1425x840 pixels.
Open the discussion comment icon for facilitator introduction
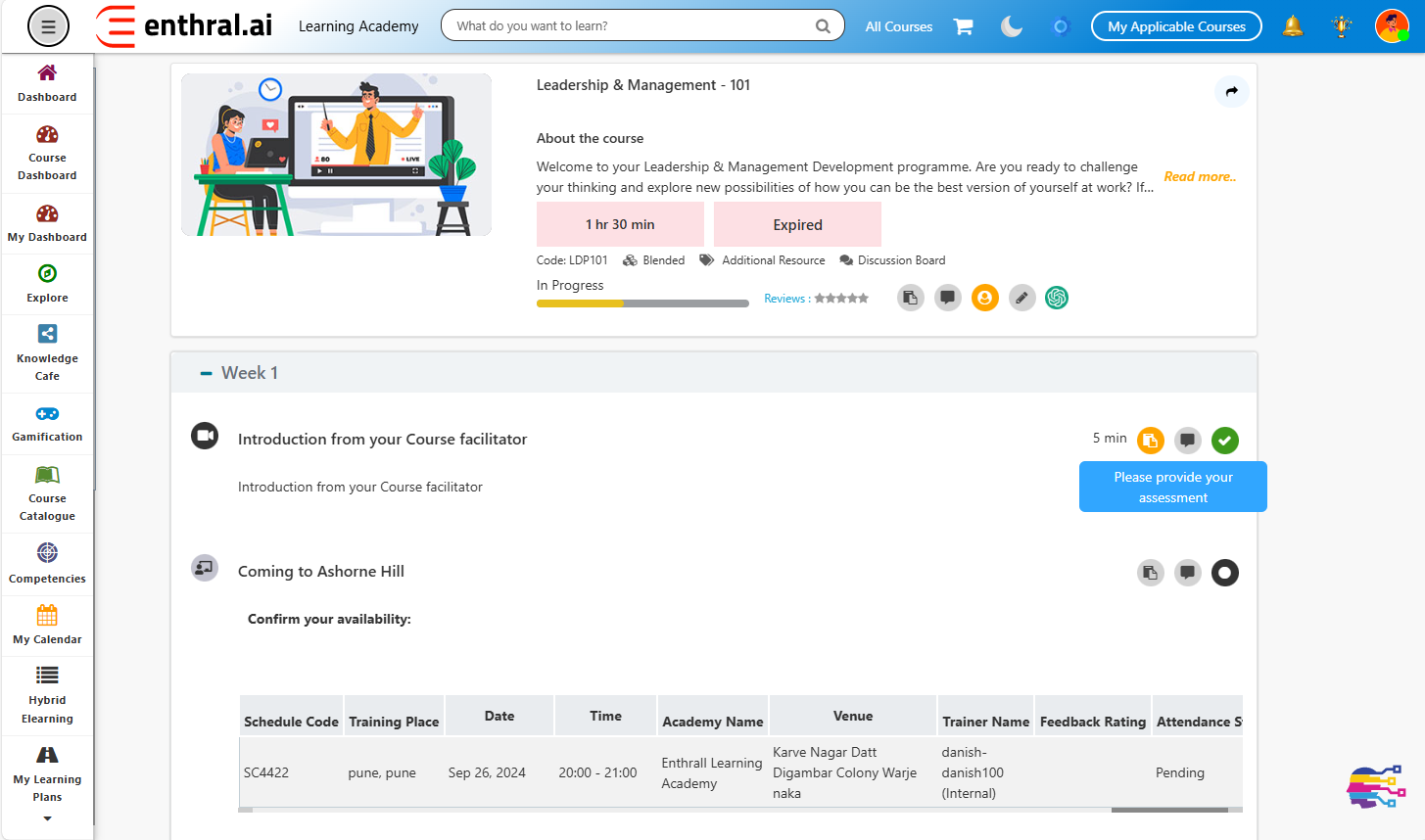(1187, 440)
